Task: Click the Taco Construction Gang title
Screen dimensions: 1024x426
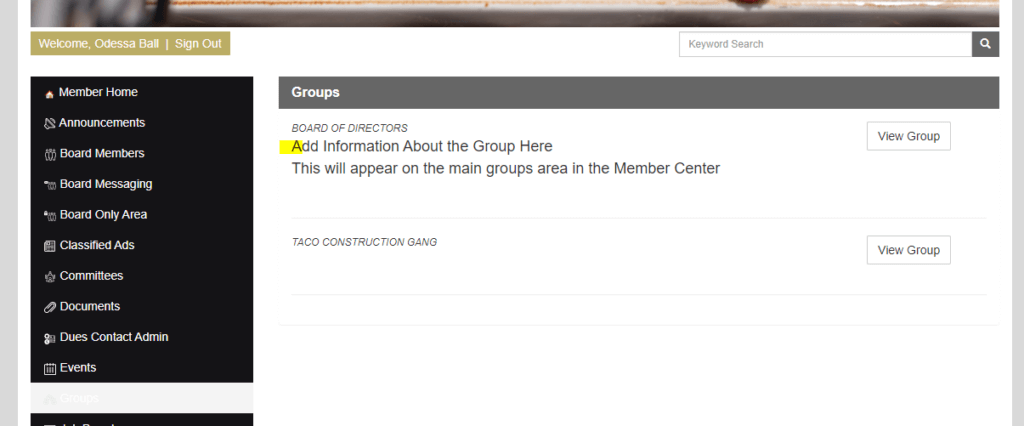Action: click(x=364, y=242)
